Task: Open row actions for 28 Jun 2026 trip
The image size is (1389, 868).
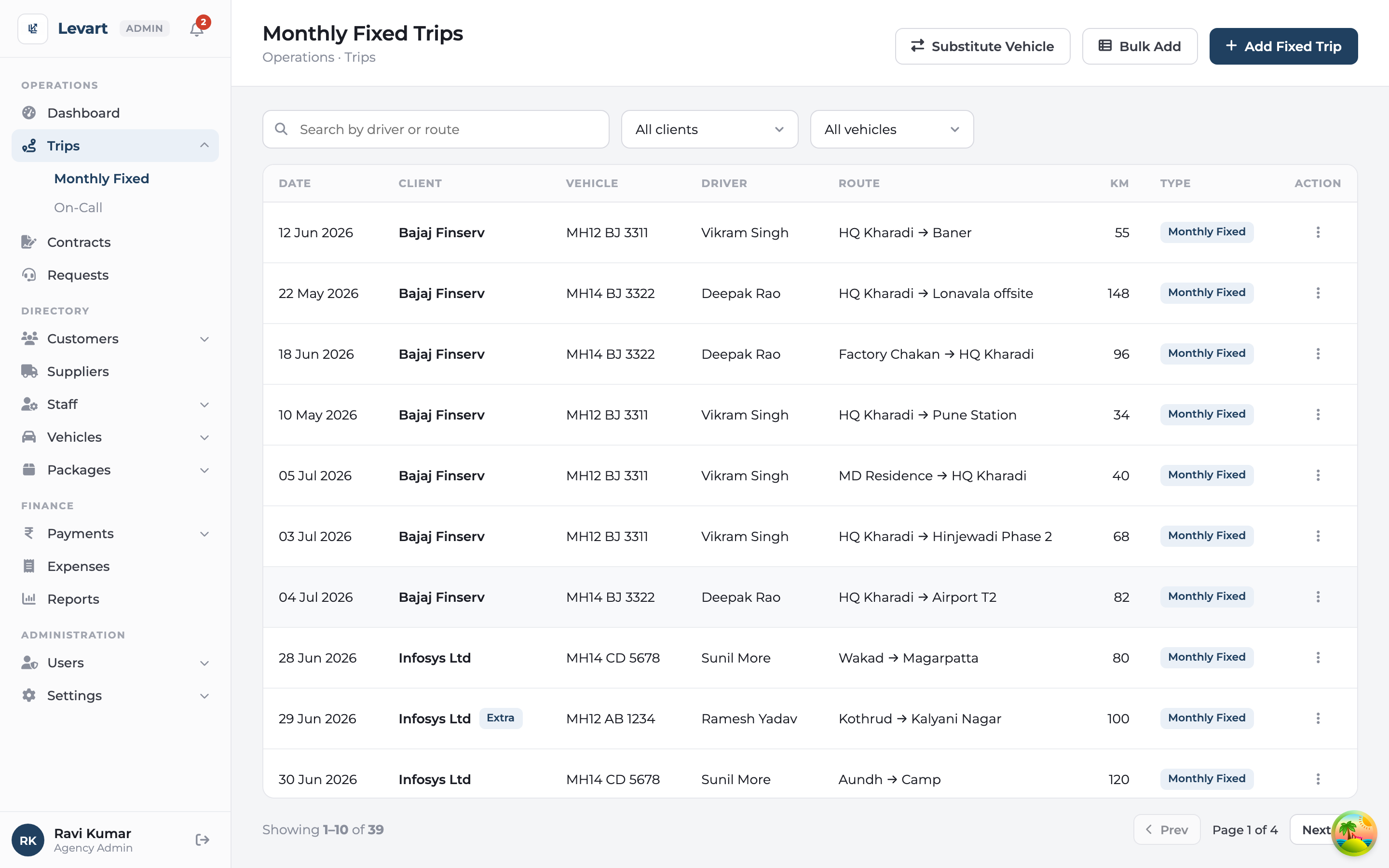Action: click(1318, 657)
